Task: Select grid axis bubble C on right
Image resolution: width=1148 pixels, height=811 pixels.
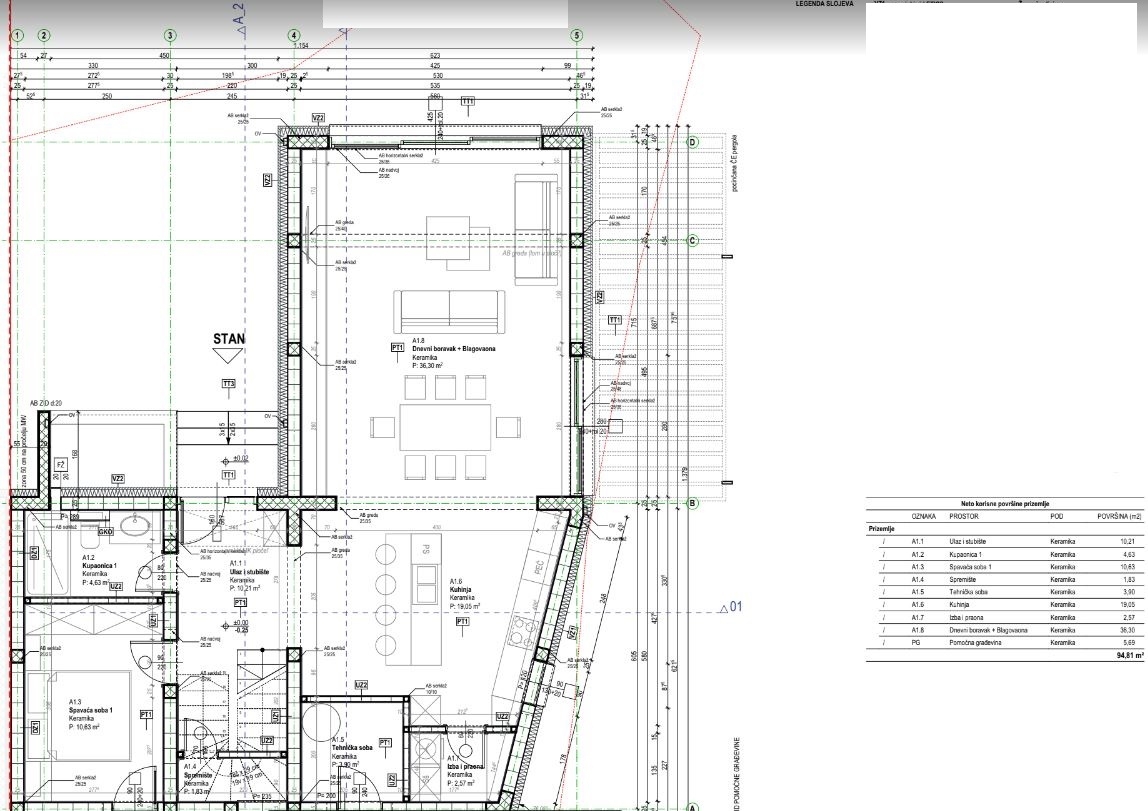Action: tap(693, 240)
